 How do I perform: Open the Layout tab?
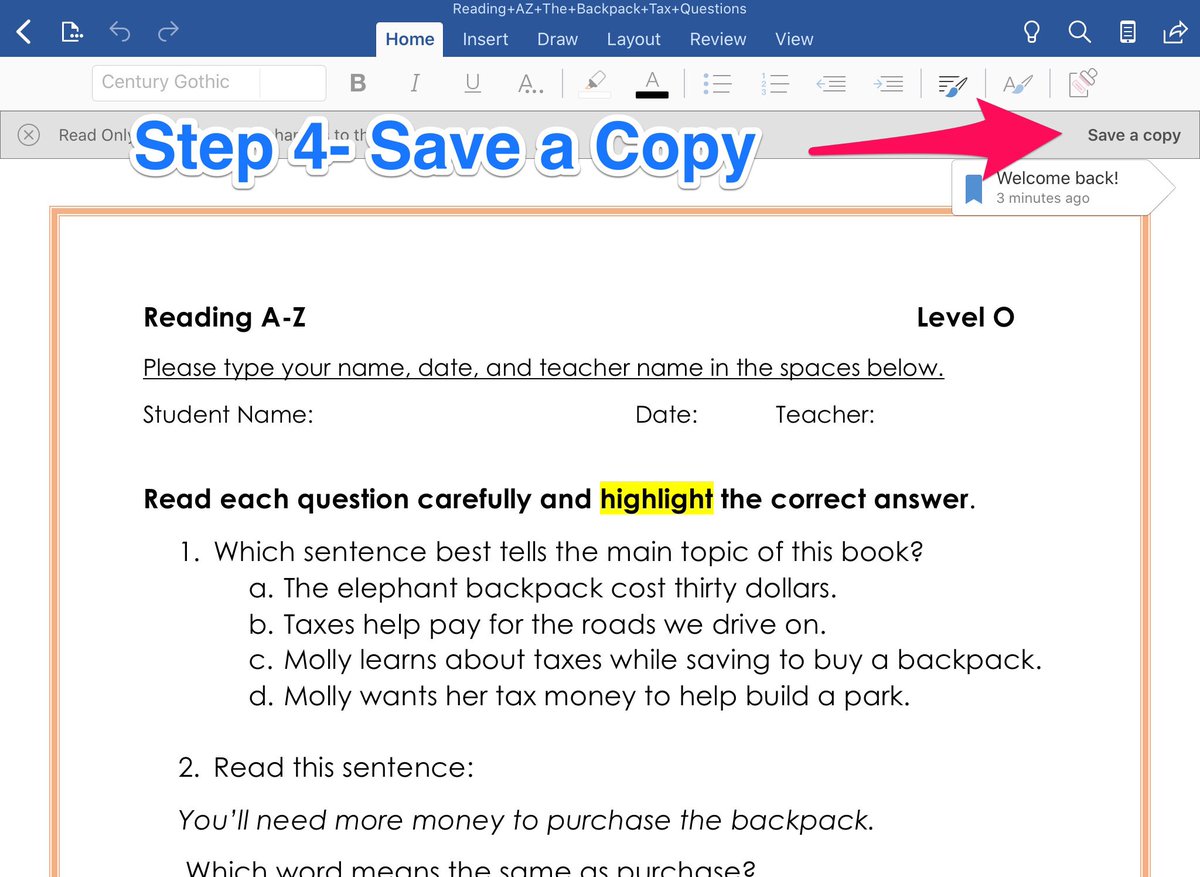[x=633, y=39]
